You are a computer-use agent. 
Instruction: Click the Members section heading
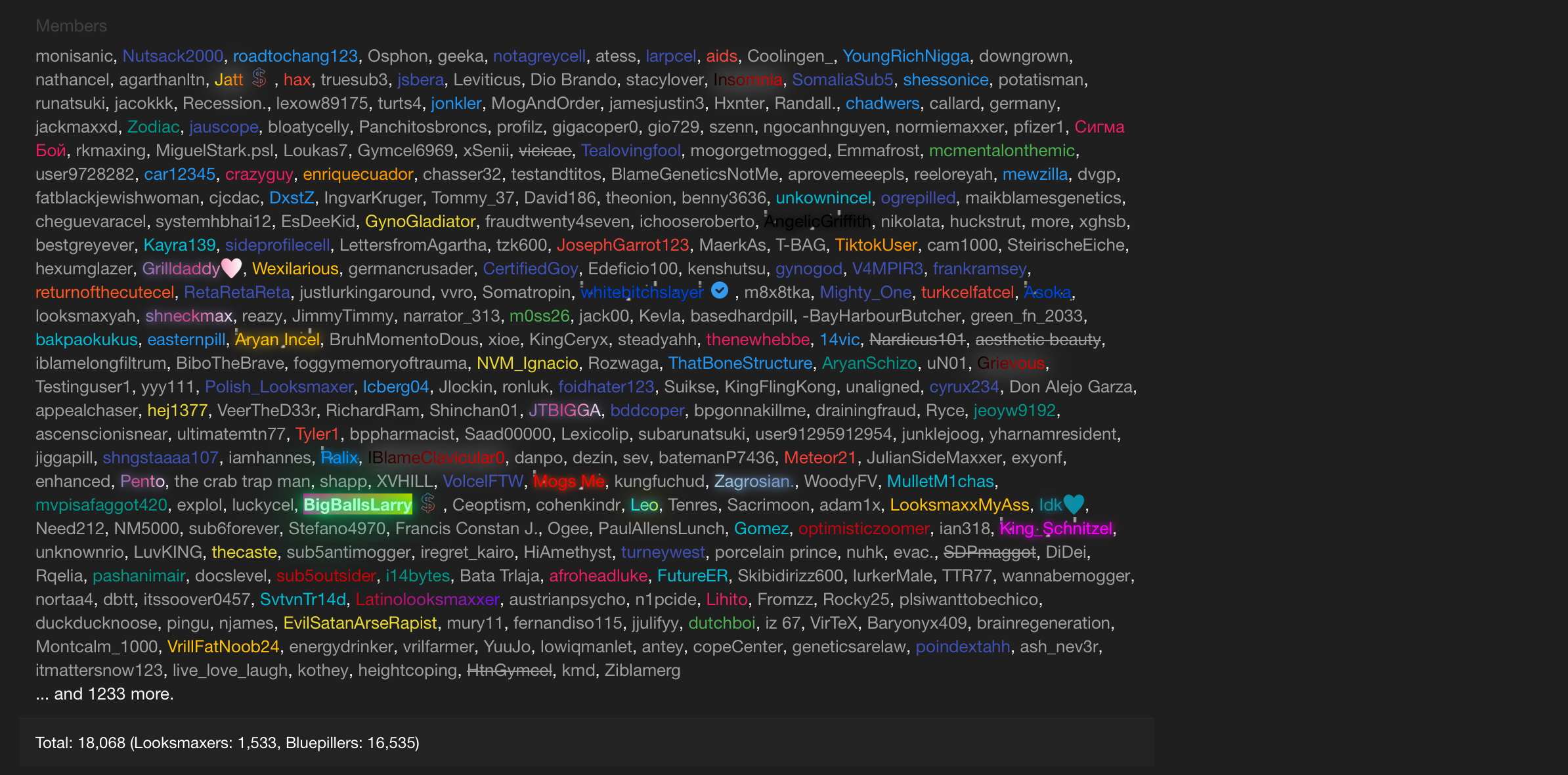point(71,26)
